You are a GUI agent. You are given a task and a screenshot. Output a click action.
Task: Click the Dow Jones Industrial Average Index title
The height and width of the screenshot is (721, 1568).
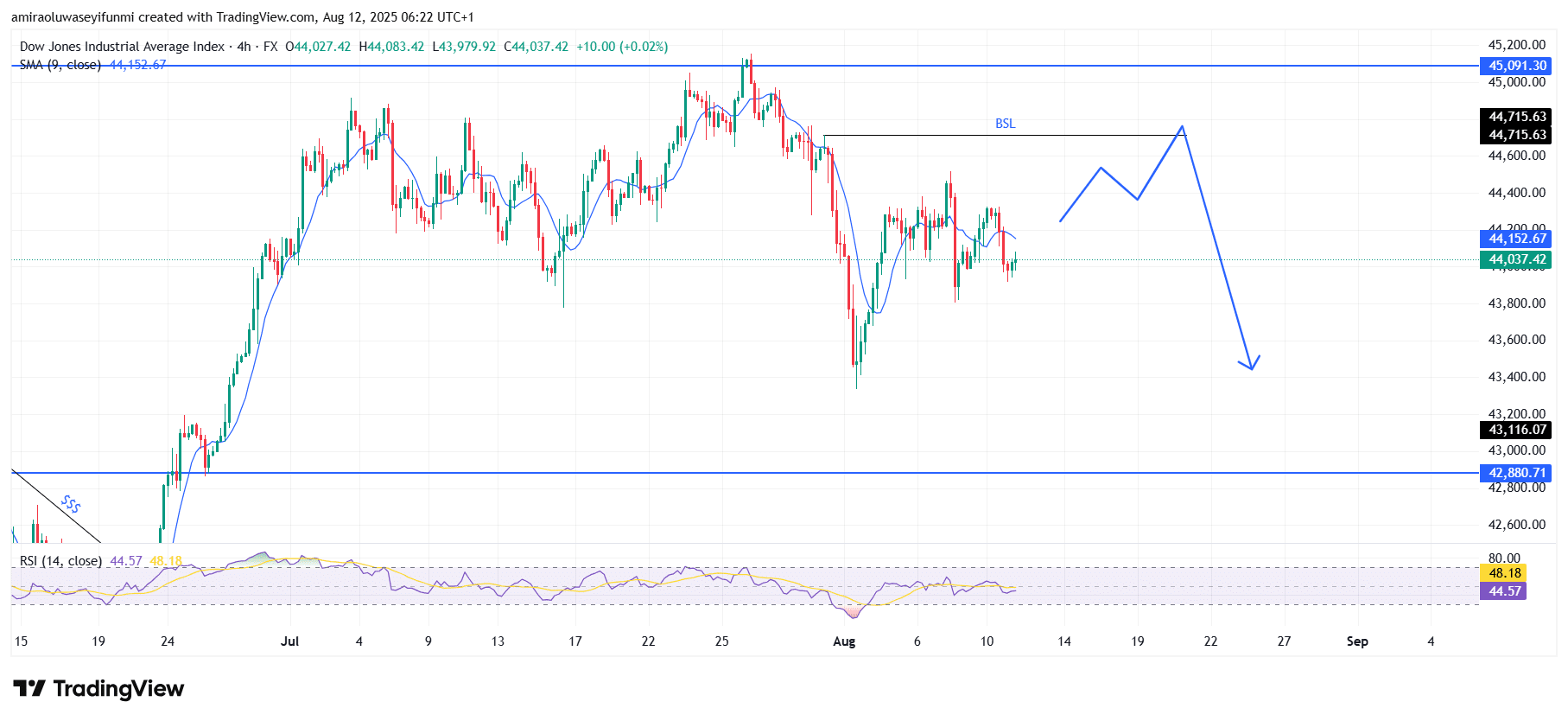click(122, 47)
